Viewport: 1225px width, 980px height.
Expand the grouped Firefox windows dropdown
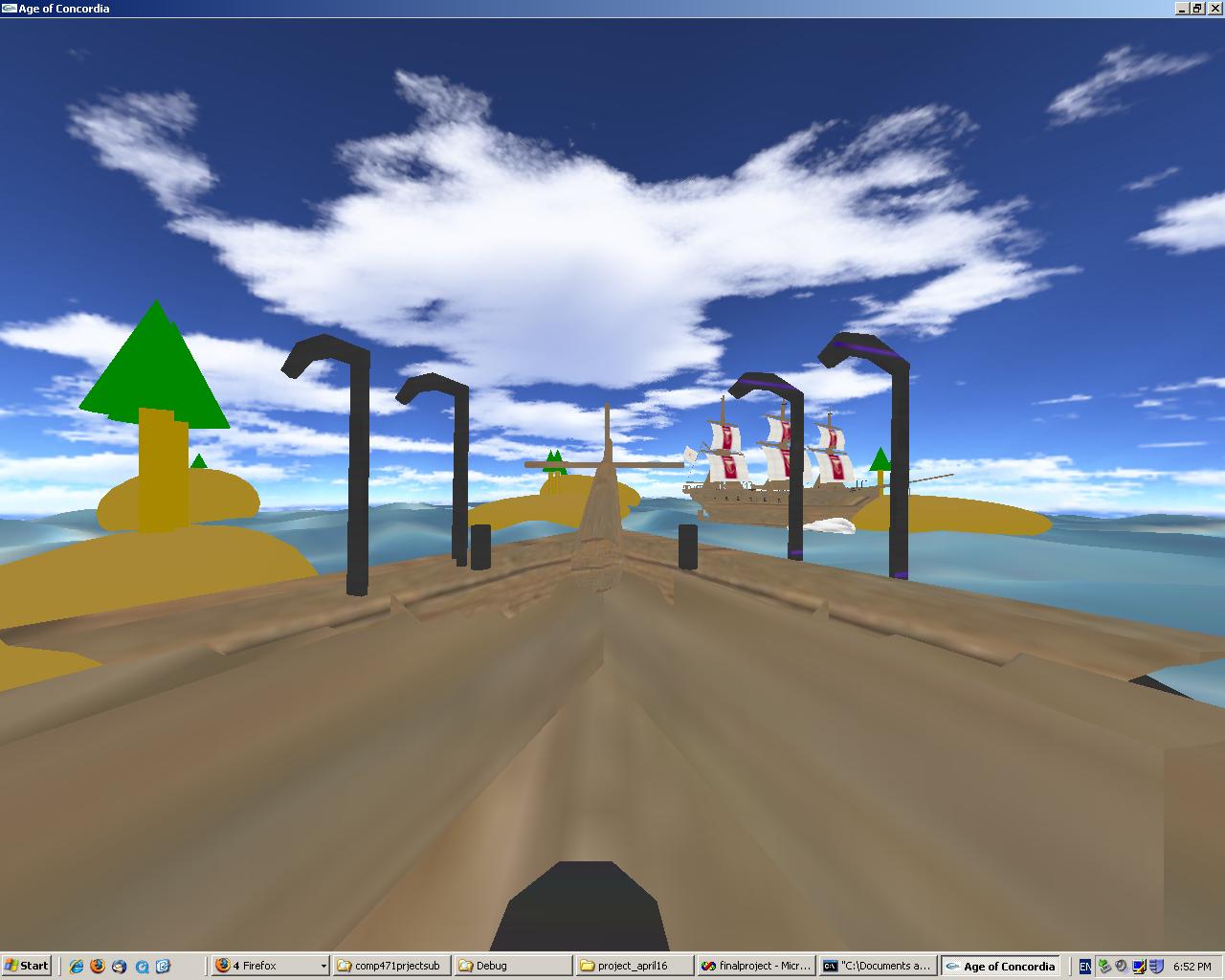coord(323,967)
